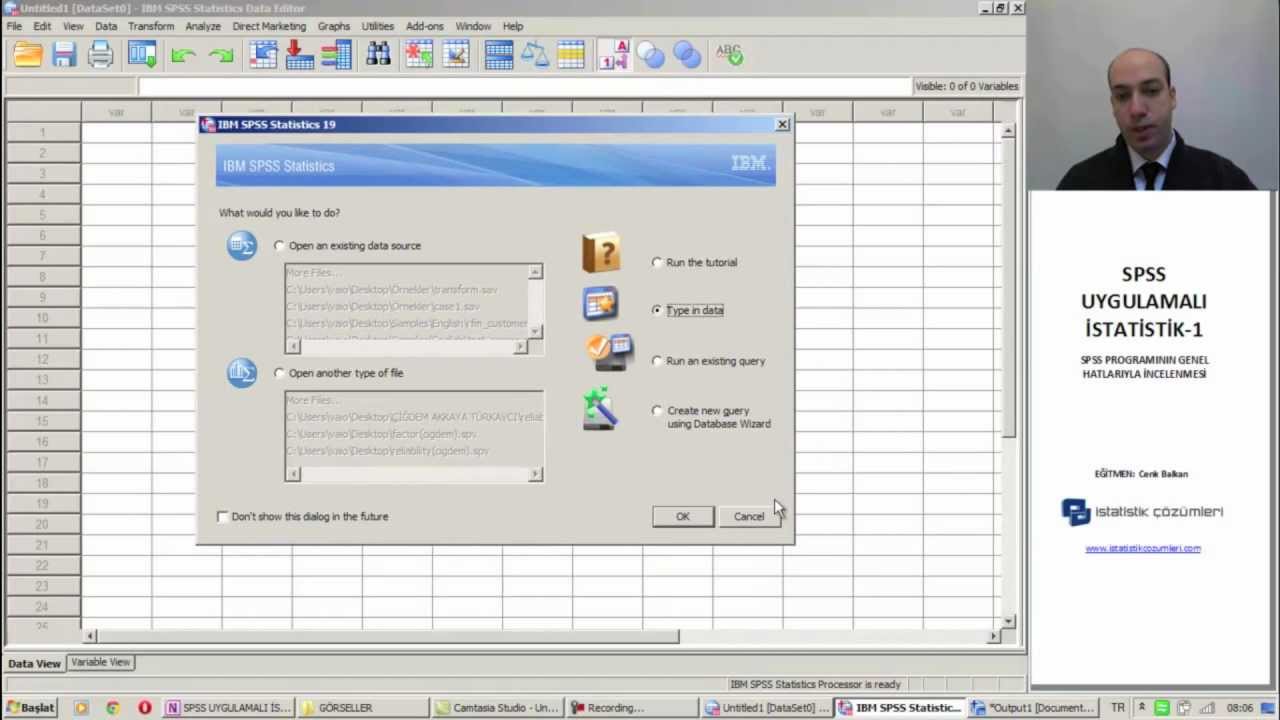Click right arrow of the data editor horizontal scrollbar

[993, 636]
